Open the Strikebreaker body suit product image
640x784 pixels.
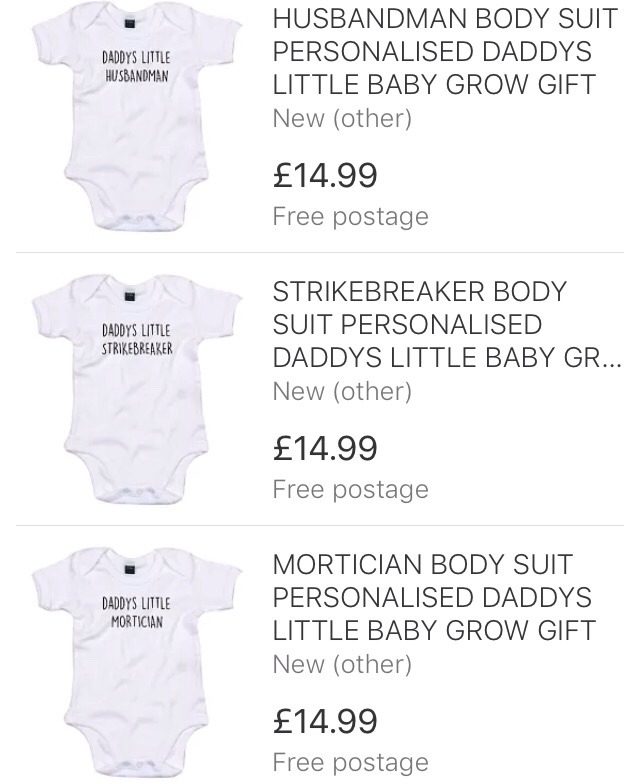135,392
